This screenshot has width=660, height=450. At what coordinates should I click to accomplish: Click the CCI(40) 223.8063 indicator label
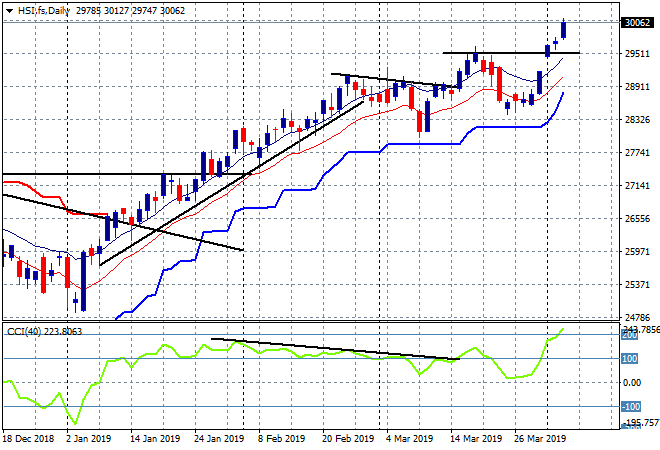coord(44,332)
